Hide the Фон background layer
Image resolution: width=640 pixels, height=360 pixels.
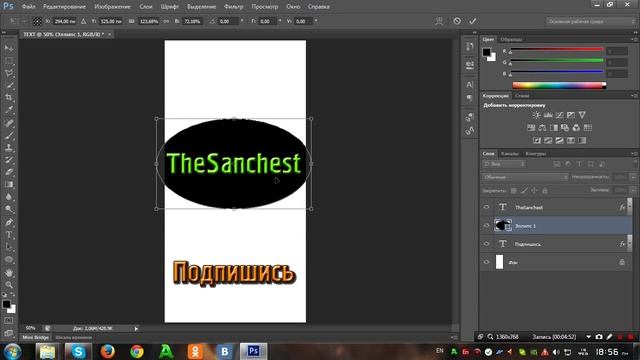[x=486, y=262]
